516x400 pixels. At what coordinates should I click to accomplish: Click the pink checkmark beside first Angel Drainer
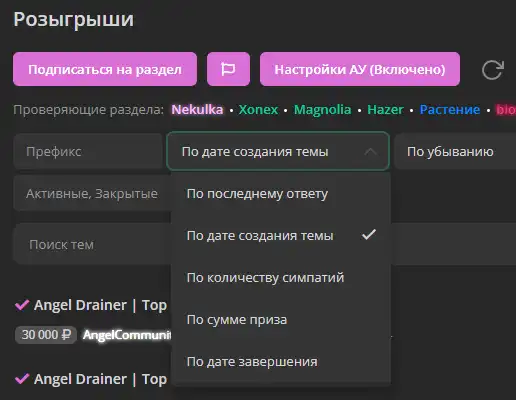coord(22,305)
